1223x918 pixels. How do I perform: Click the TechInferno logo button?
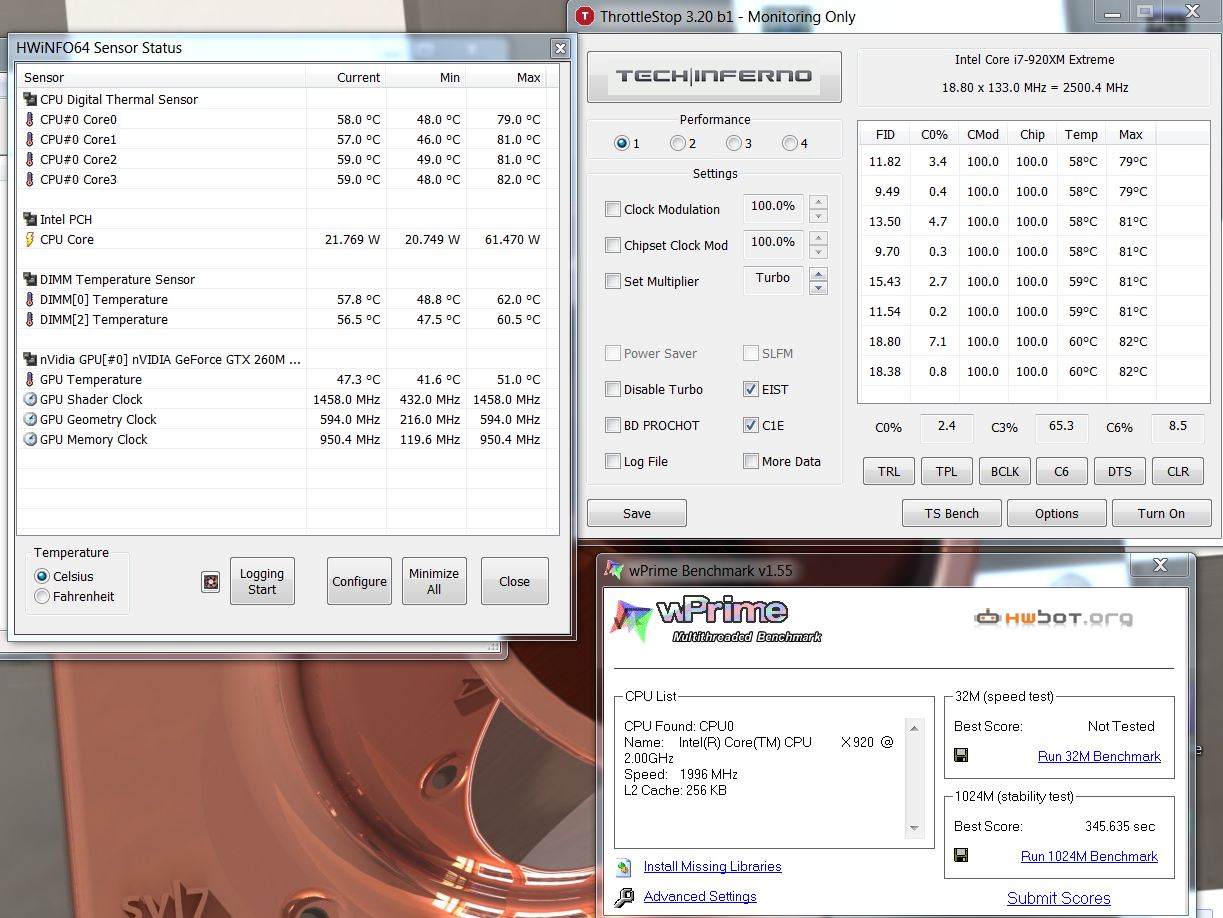click(714, 76)
